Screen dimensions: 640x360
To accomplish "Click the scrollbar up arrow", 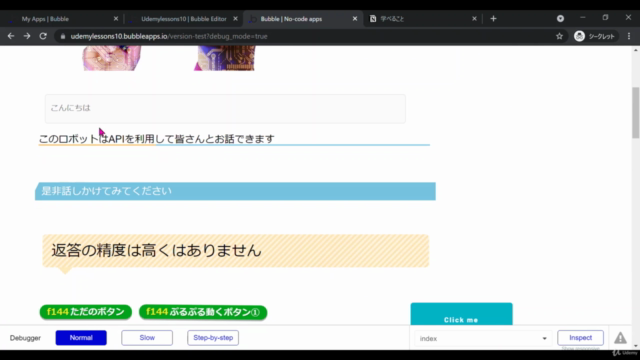I will [636, 50].
